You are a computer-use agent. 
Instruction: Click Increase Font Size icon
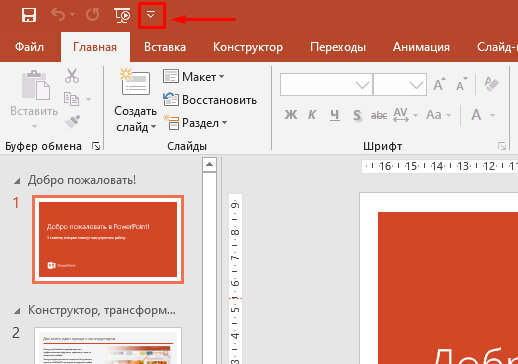[x=439, y=84]
